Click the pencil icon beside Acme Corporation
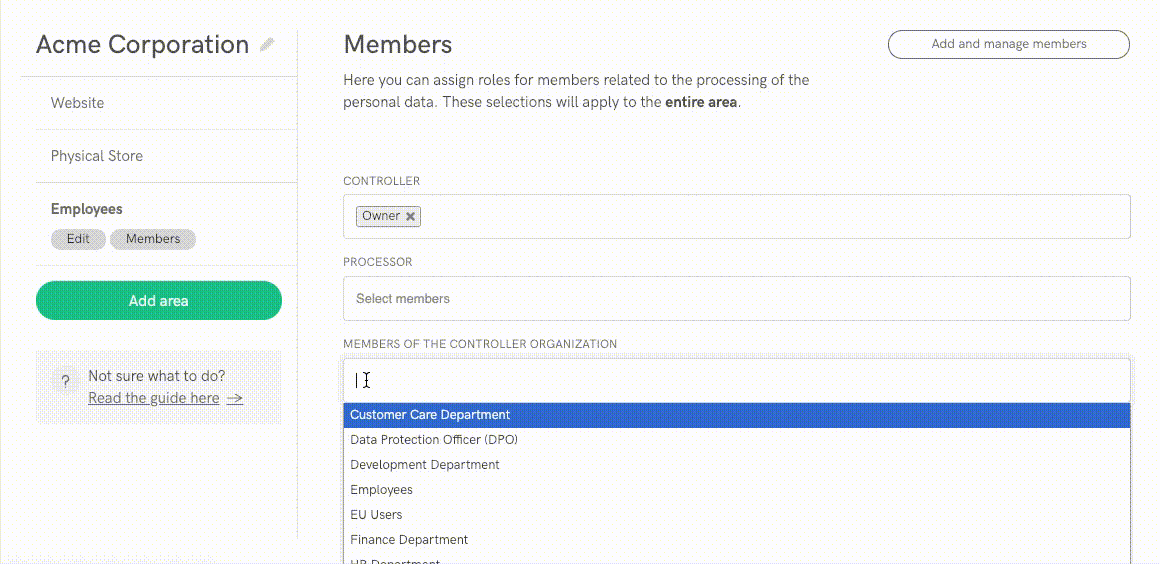 click(266, 45)
